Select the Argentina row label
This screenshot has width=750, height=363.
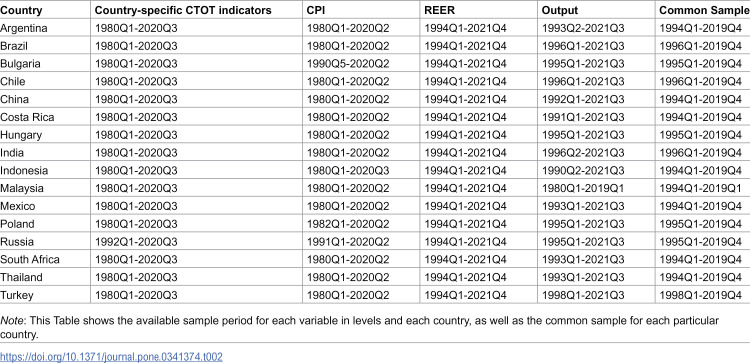[x=24, y=28]
